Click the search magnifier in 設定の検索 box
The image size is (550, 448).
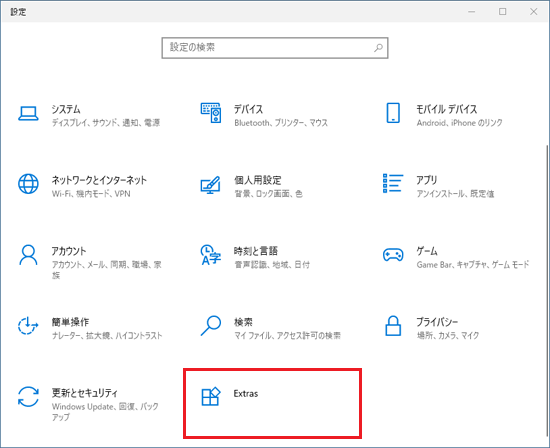pyautogui.click(x=378, y=48)
